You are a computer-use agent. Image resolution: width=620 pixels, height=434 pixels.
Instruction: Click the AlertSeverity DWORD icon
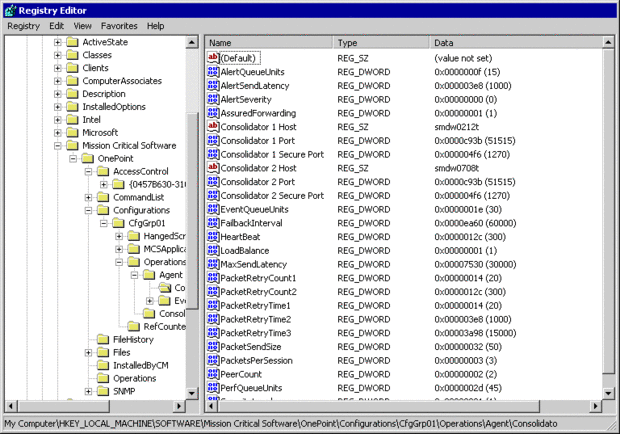point(213,99)
